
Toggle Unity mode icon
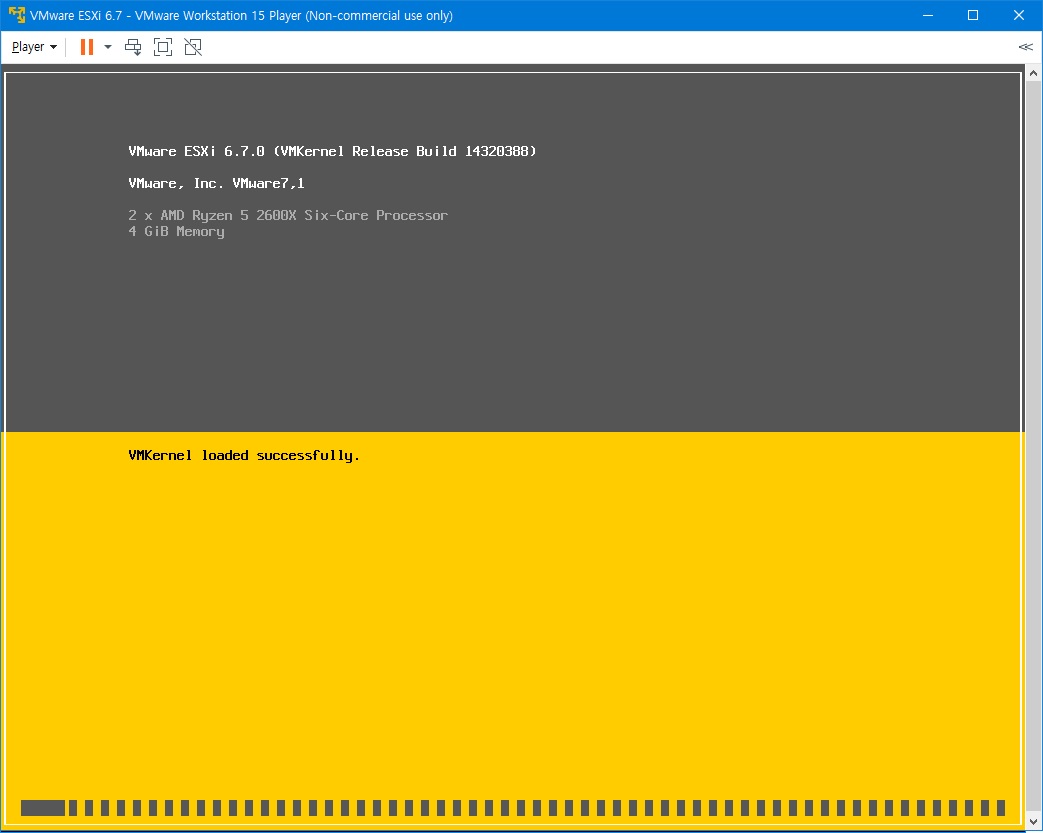click(193, 47)
